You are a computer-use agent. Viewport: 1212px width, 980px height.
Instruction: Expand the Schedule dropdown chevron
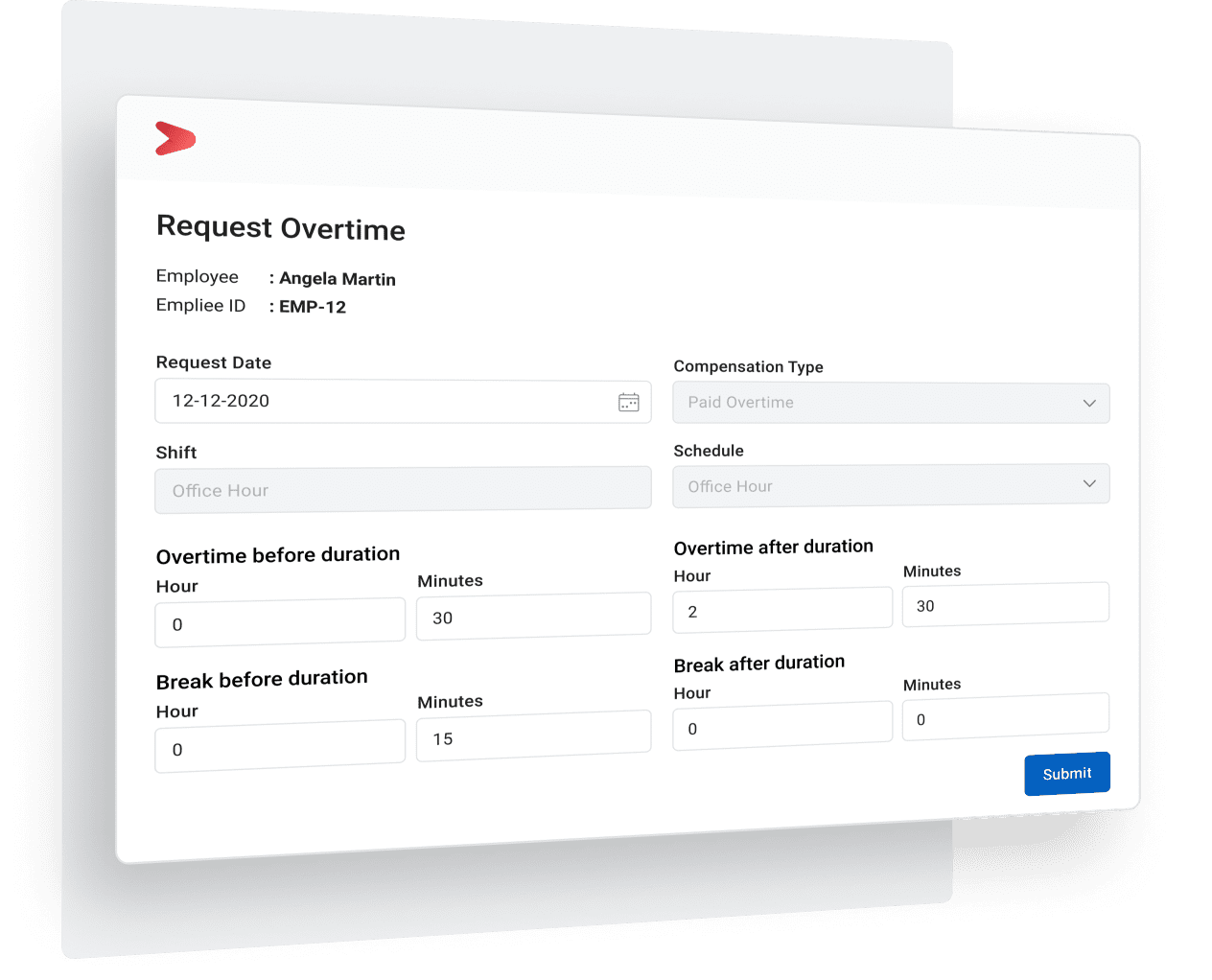click(x=1089, y=484)
